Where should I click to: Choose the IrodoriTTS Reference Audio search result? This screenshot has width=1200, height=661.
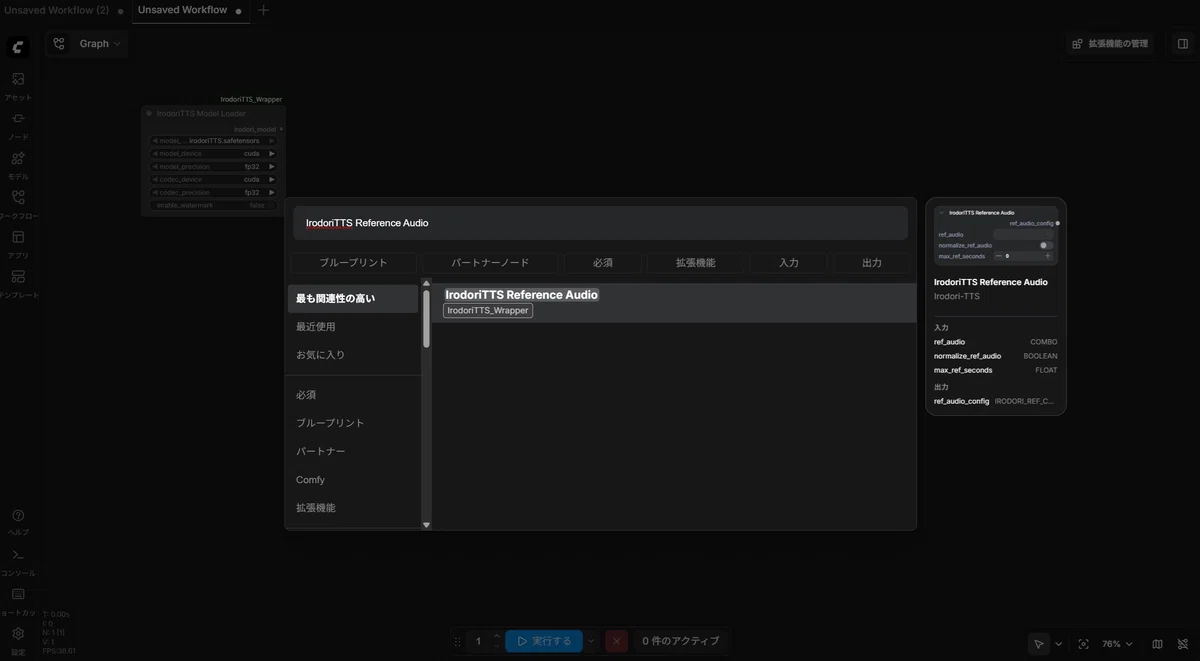tap(674, 303)
